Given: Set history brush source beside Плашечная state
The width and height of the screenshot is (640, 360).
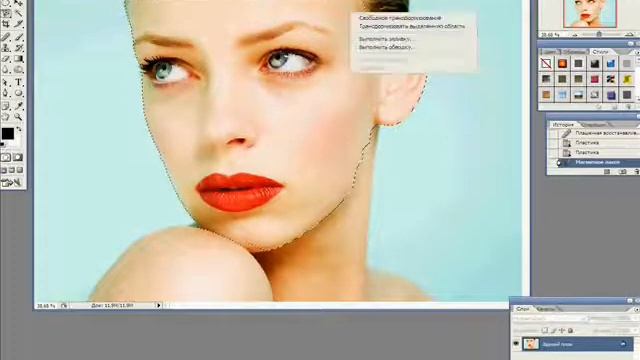Looking at the screenshot, I should pos(552,133).
